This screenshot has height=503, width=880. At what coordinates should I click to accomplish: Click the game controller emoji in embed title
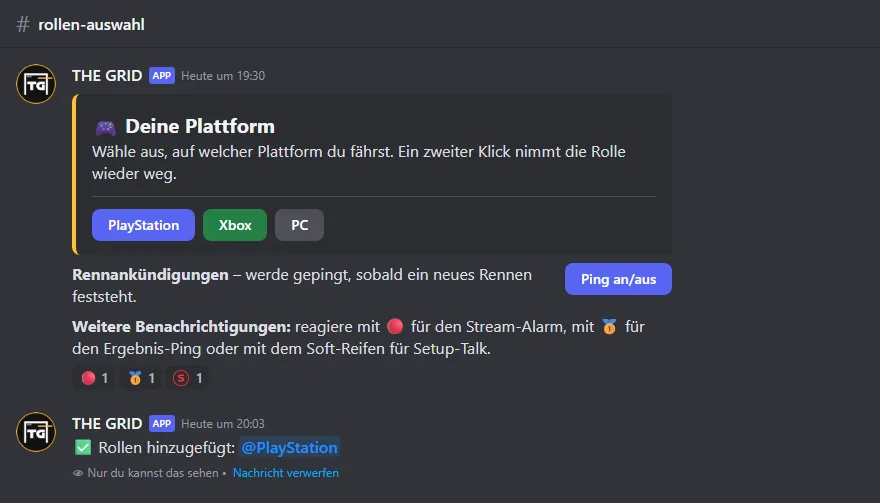[x=106, y=127]
